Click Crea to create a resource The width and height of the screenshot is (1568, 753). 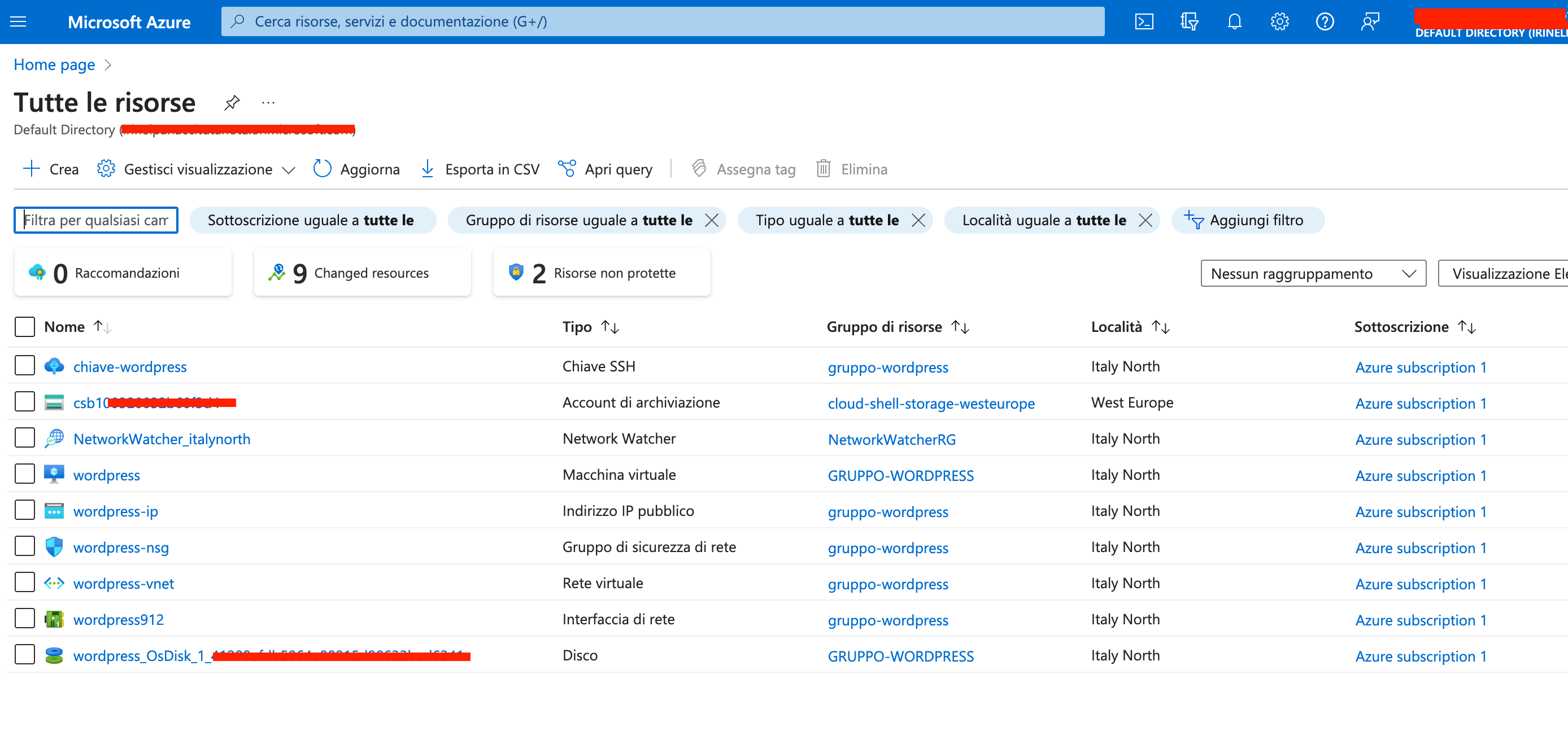click(51, 169)
